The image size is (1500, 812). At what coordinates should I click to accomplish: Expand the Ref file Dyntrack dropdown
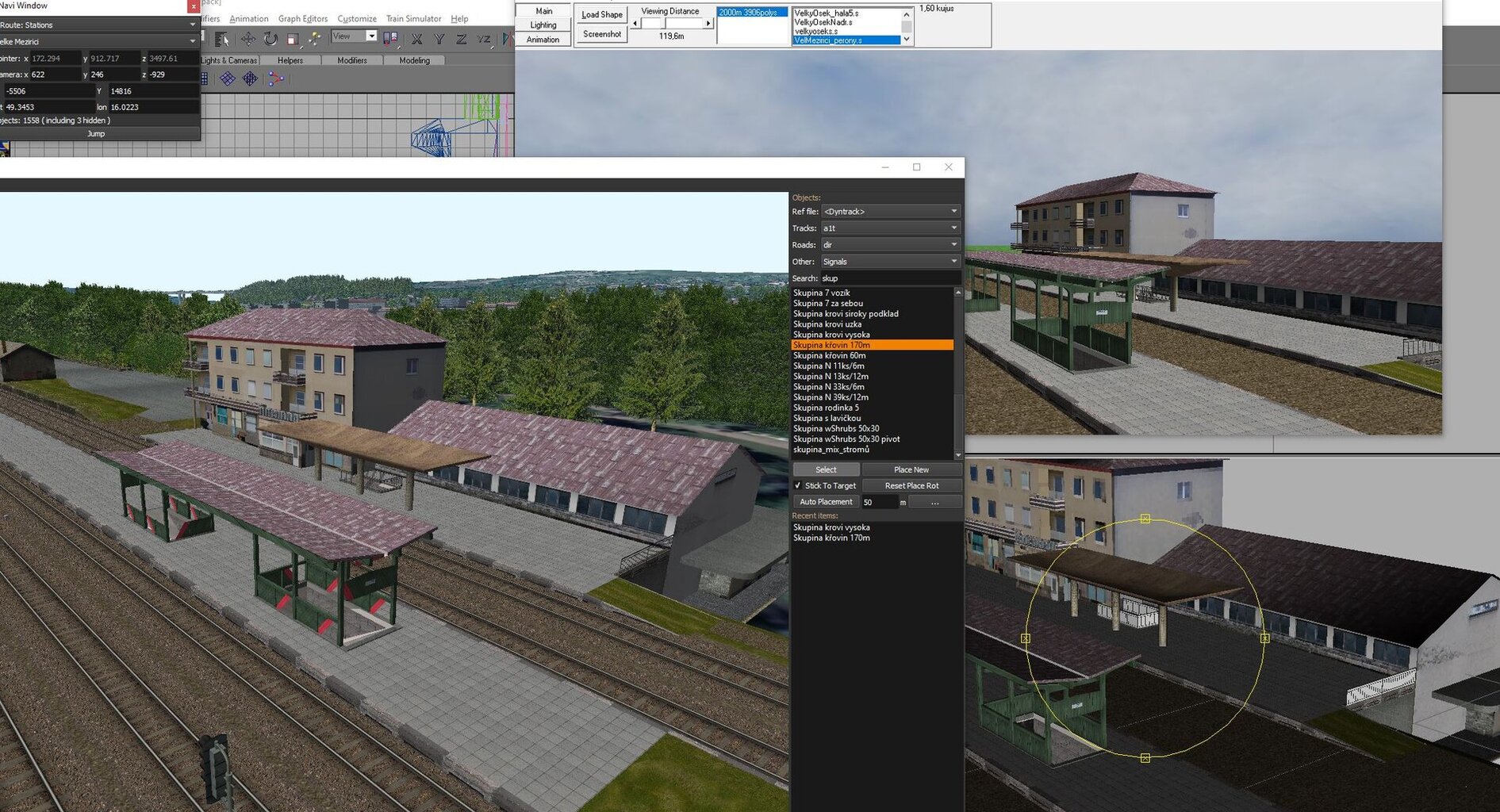pyautogui.click(x=890, y=212)
